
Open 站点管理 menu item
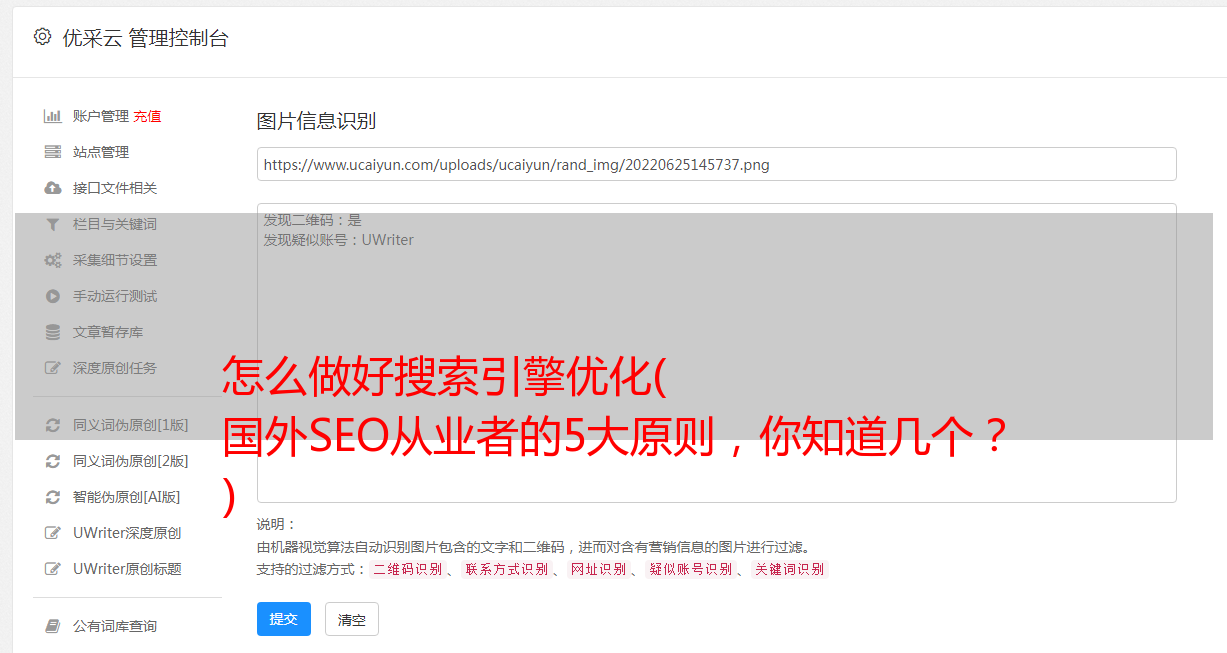(x=101, y=152)
